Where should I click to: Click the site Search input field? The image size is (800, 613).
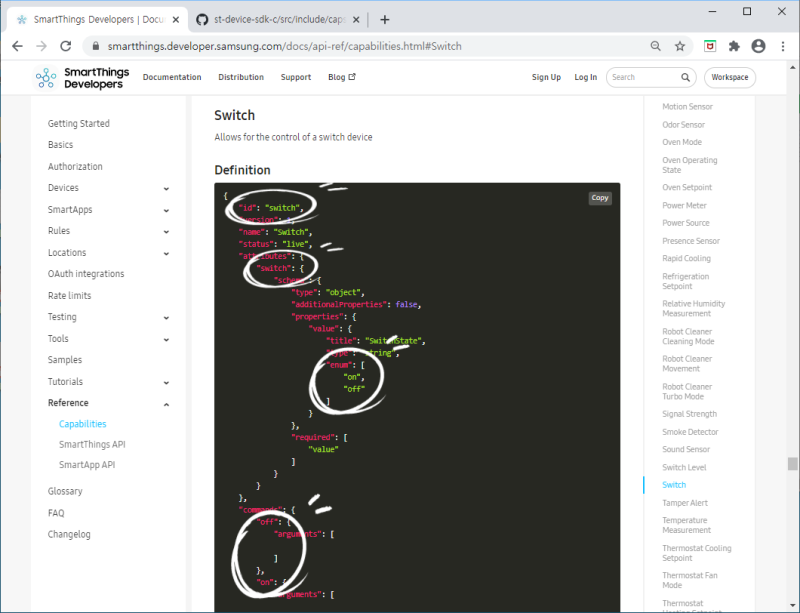(x=644, y=77)
